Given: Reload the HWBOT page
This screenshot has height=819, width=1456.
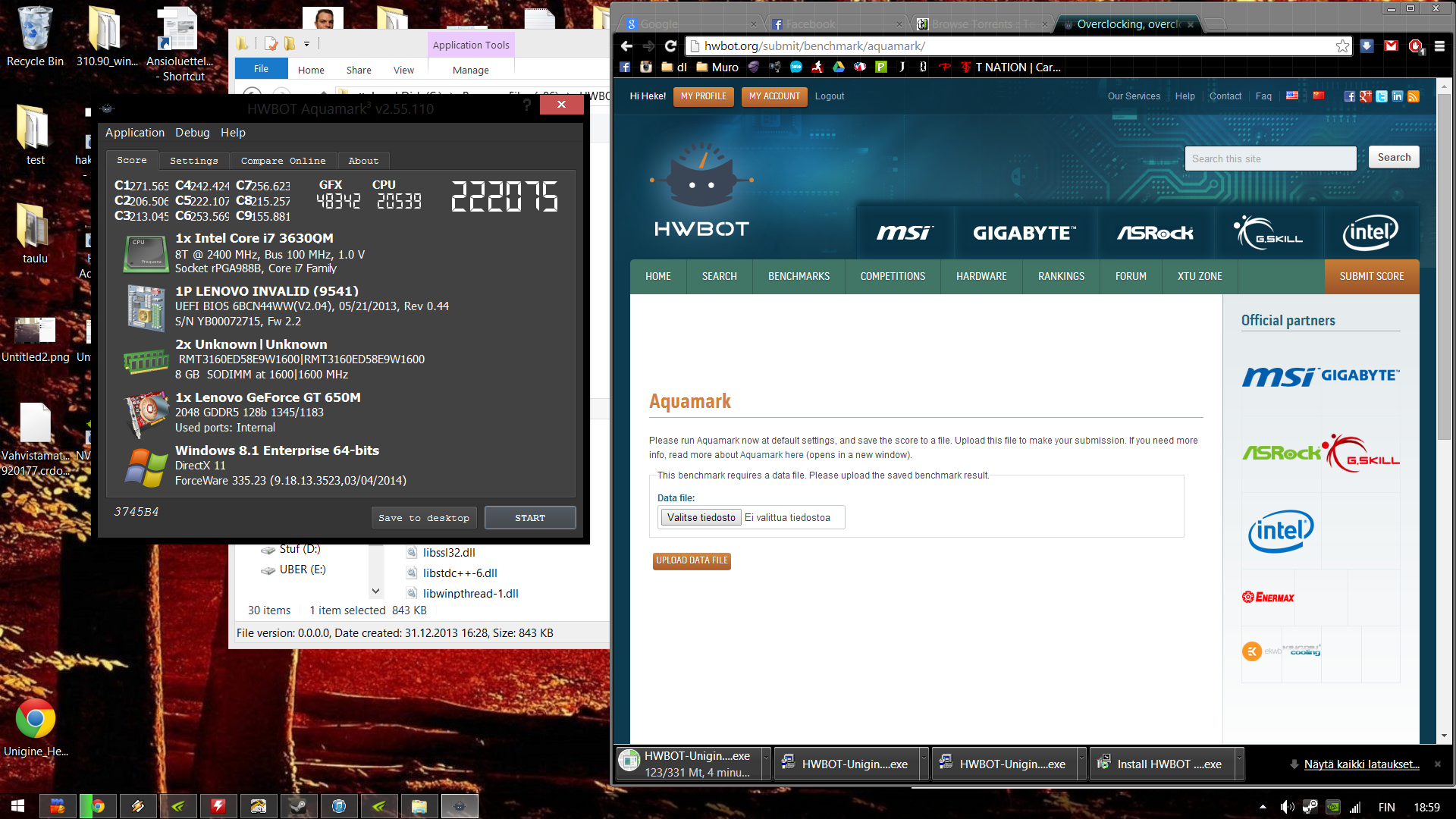Looking at the screenshot, I should point(670,46).
